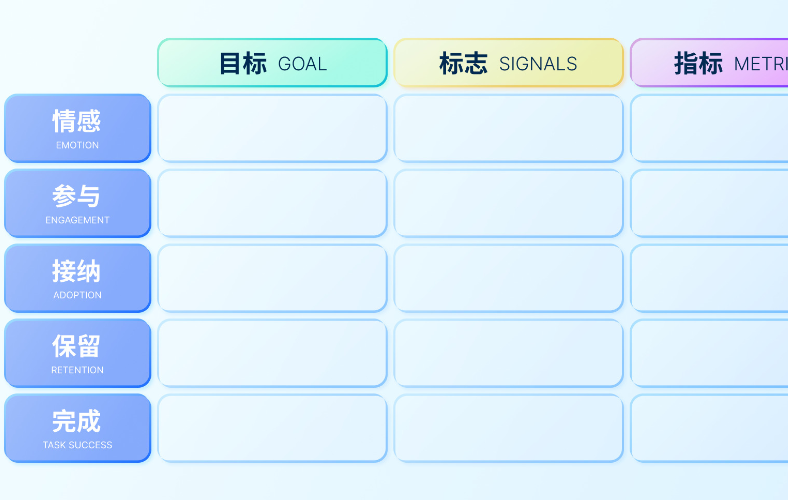Viewport: 788px width, 500px height.
Task: Click the Goal cell in Engagement row
Action: tap(272, 203)
